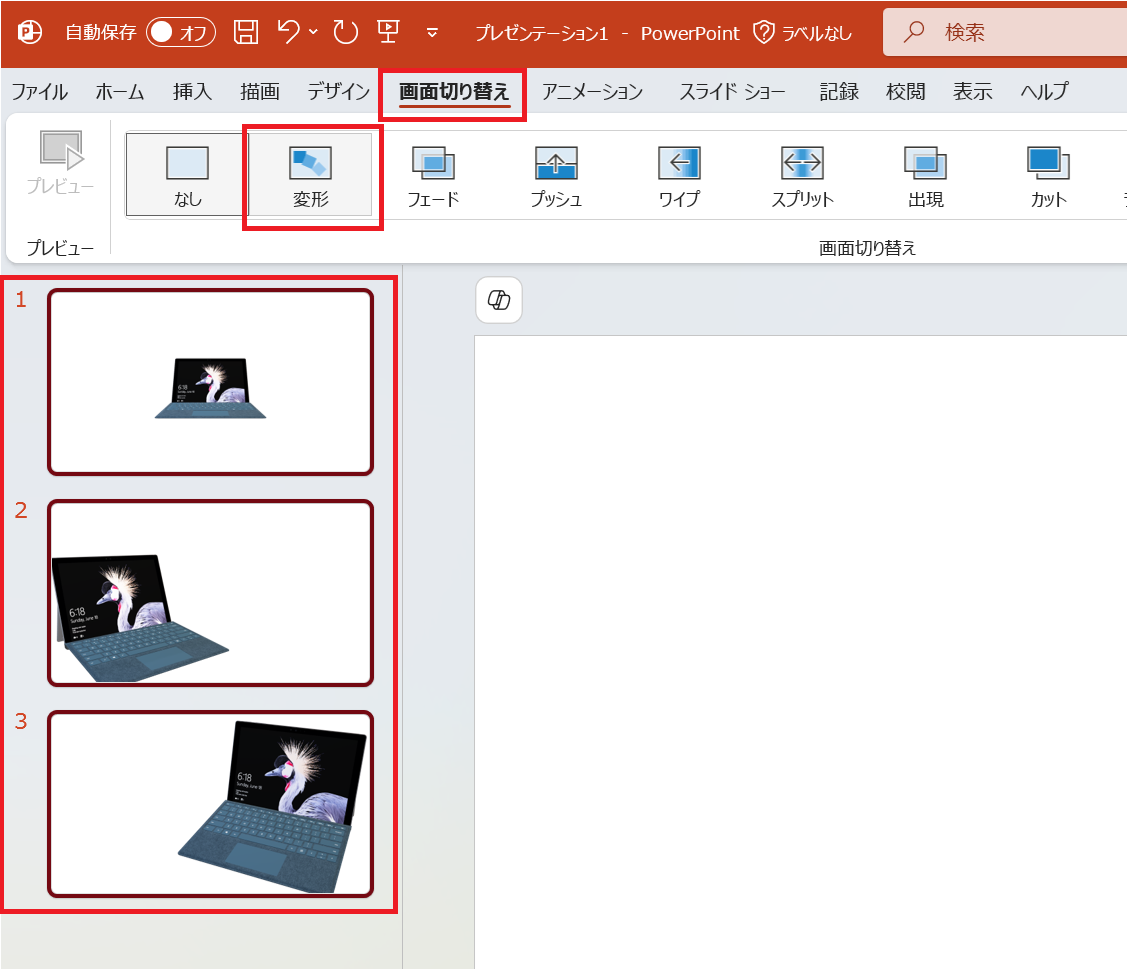Apply the Appear (出現) transition
This screenshot has width=1127, height=969.
coord(925,176)
